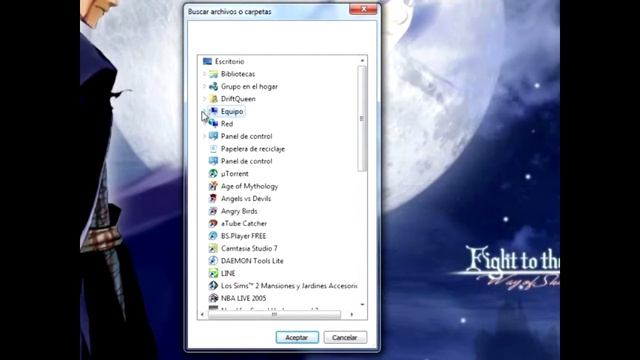This screenshot has width=640, height=360.
Task: Close the Buscar archivos o carpetas dialog
Action: click(x=363, y=9)
